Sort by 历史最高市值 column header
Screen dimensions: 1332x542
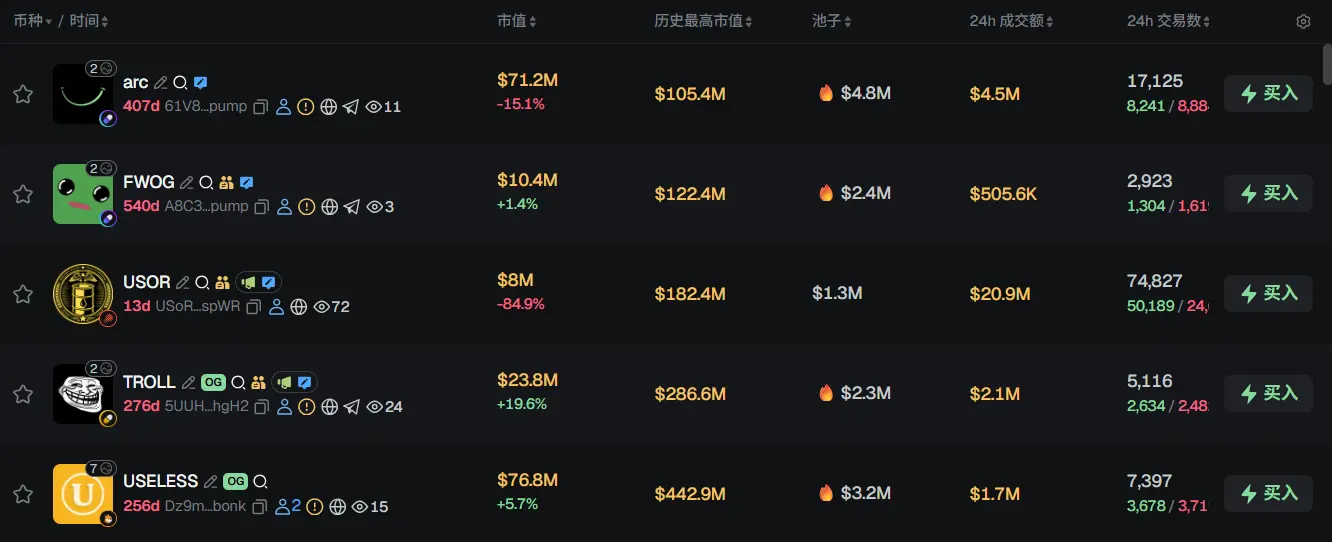tap(703, 21)
